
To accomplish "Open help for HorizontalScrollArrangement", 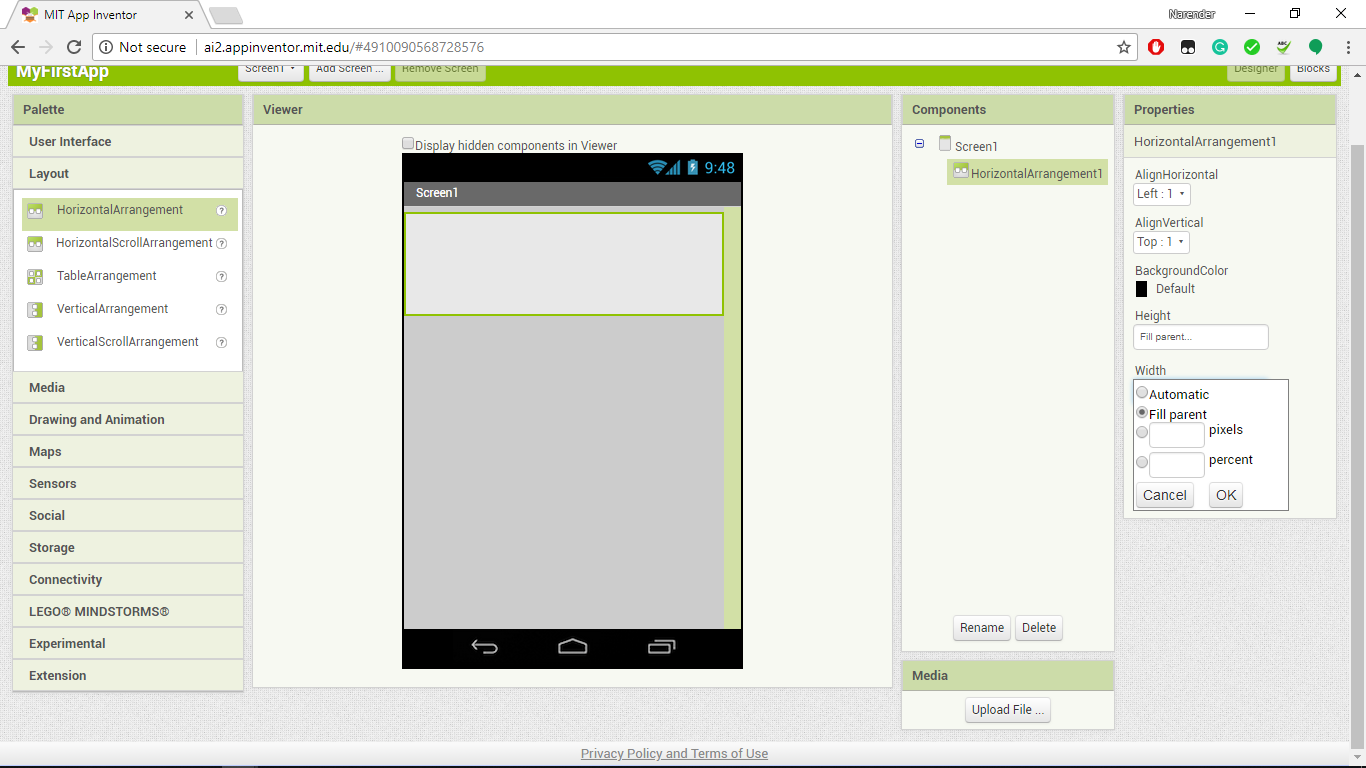I will pyautogui.click(x=222, y=243).
